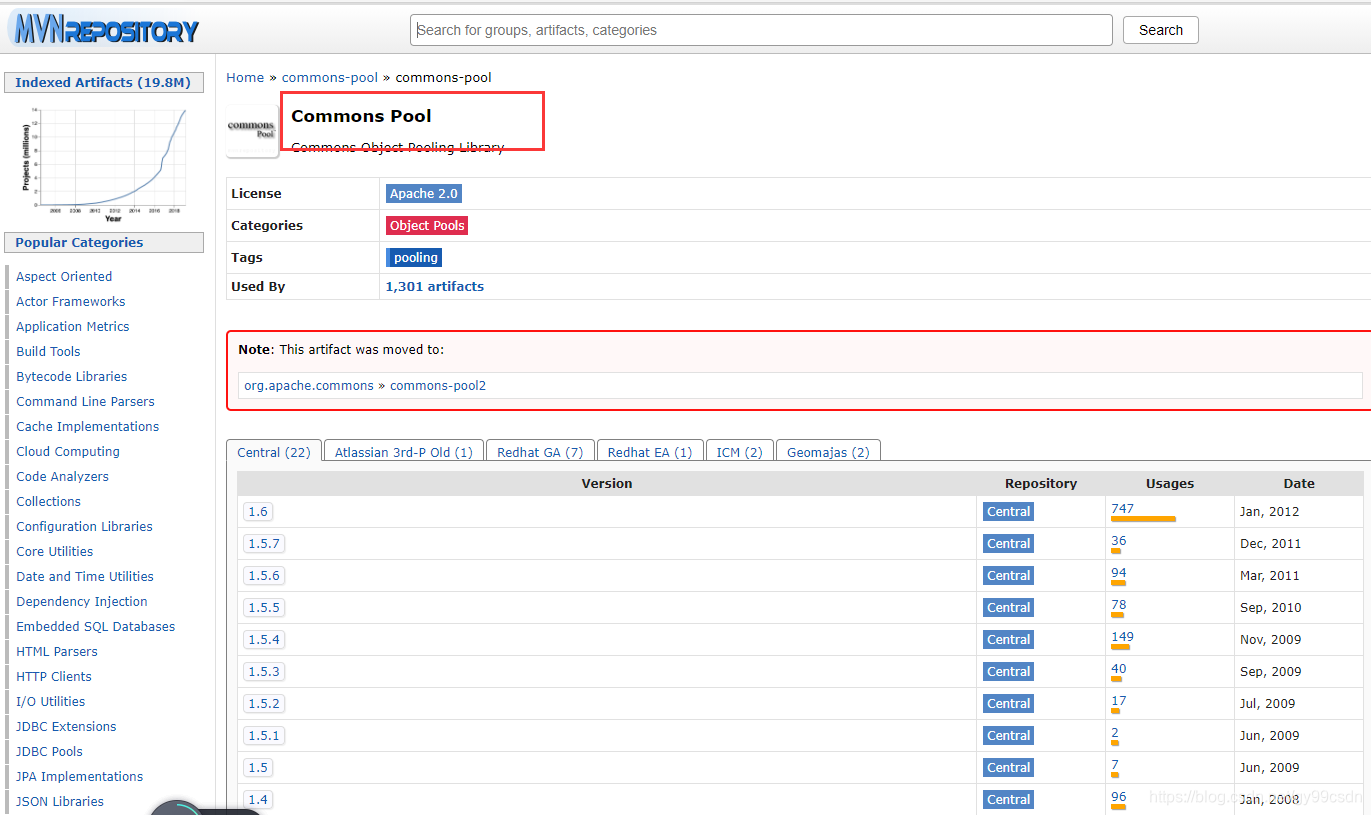This screenshot has height=815, width=1371.
Task: Click the Search button
Action: 1160,30
